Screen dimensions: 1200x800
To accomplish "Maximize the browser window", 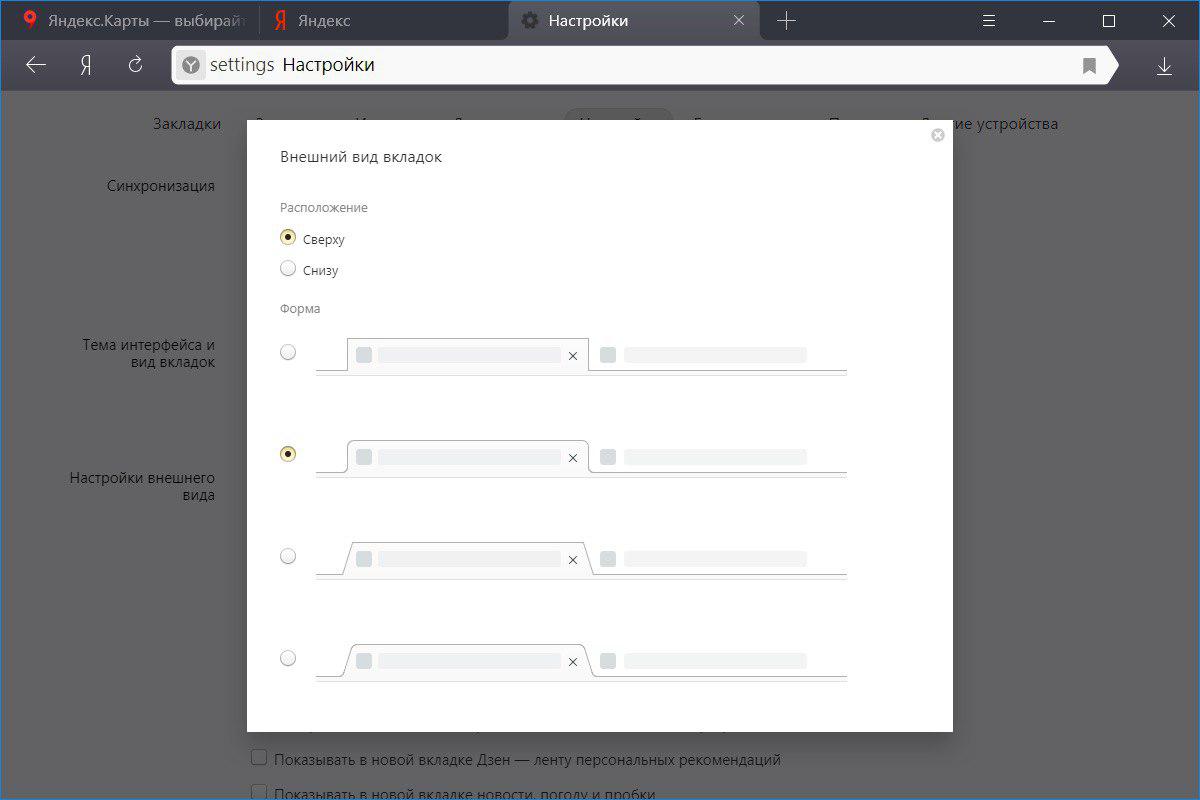I will [x=1109, y=21].
